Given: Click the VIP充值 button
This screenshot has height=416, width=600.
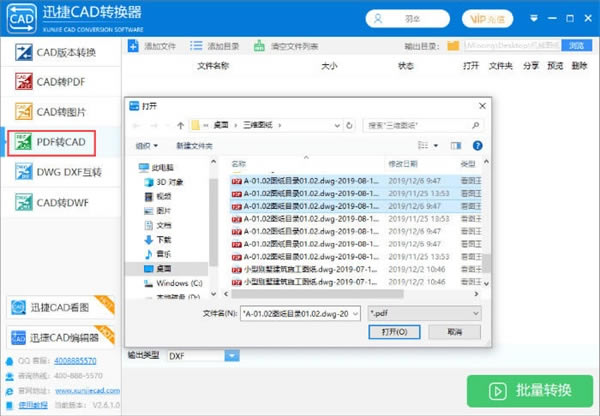Looking at the screenshot, I should [x=488, y=19].
